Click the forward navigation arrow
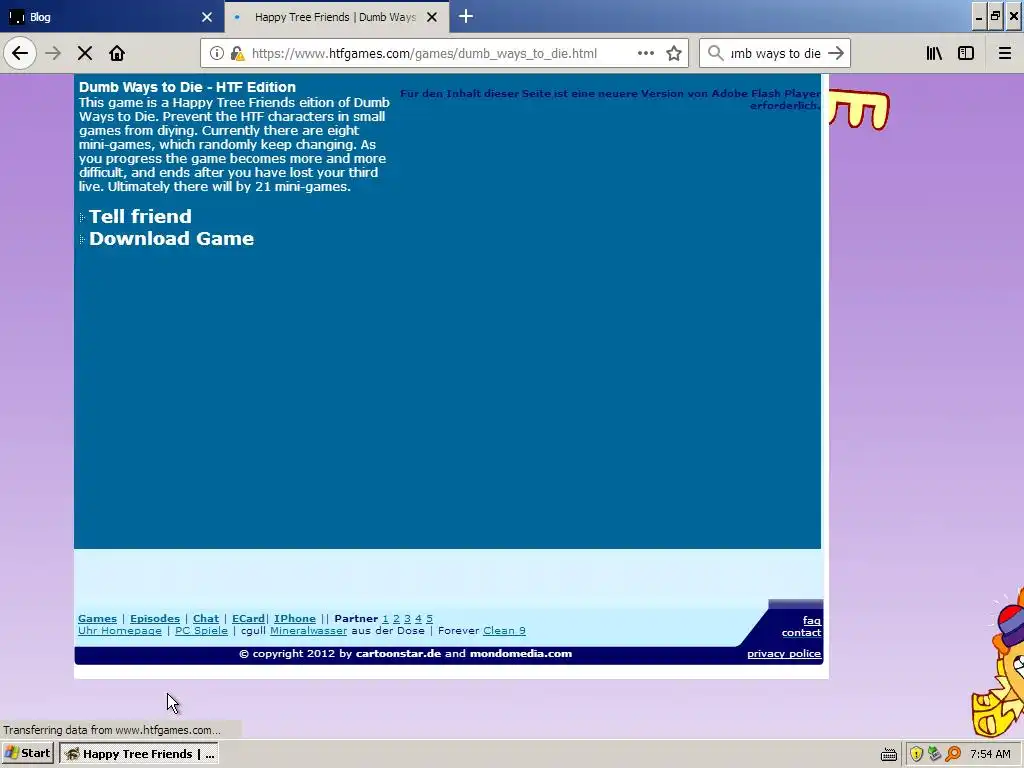 click(x=53, y=53)
